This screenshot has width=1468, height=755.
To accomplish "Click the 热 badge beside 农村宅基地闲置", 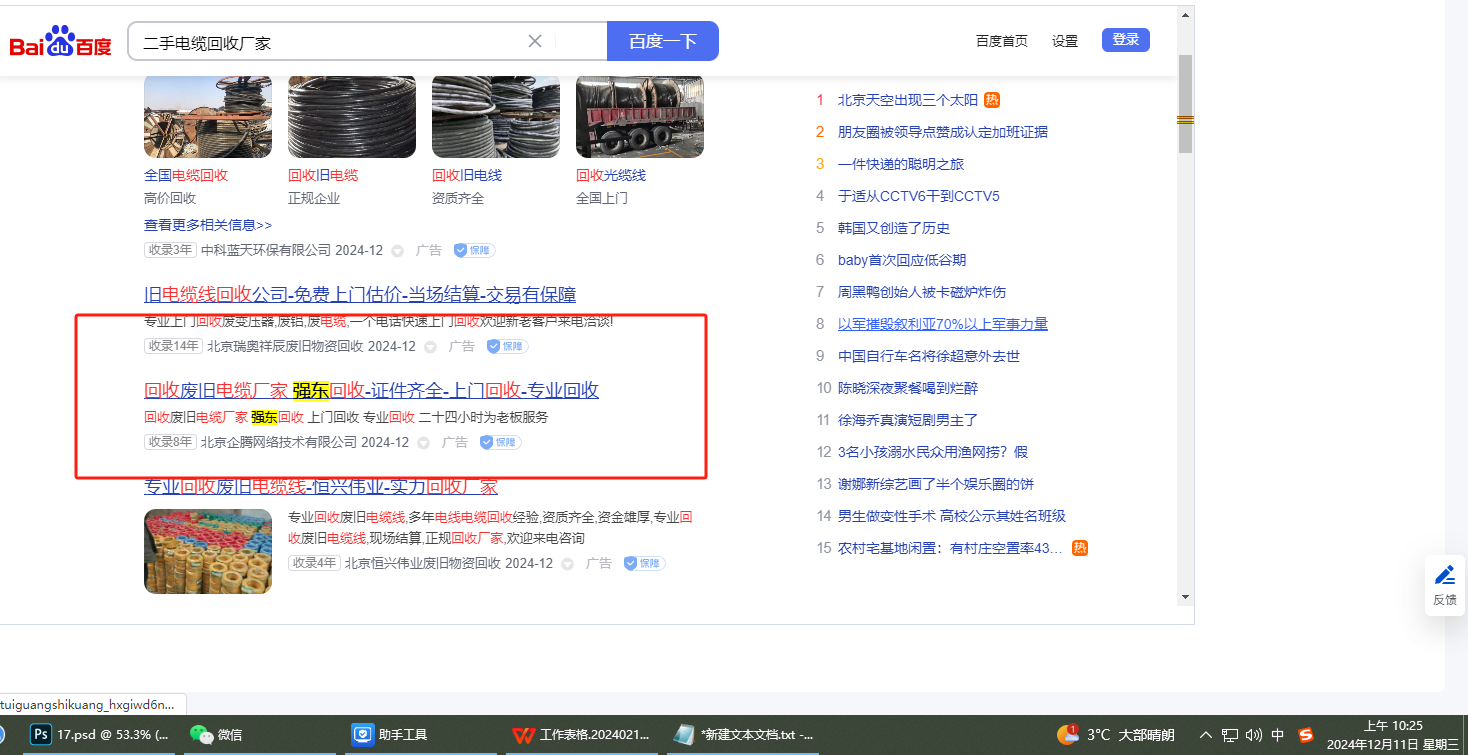I will [1080, 548].
